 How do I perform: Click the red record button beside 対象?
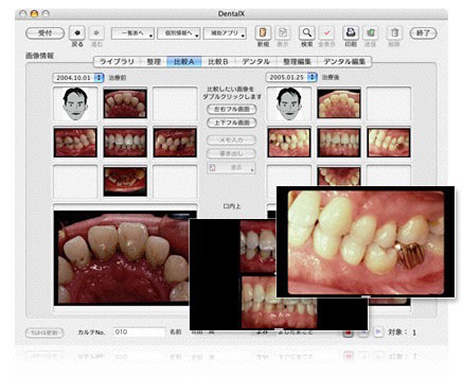coord(348,332)
